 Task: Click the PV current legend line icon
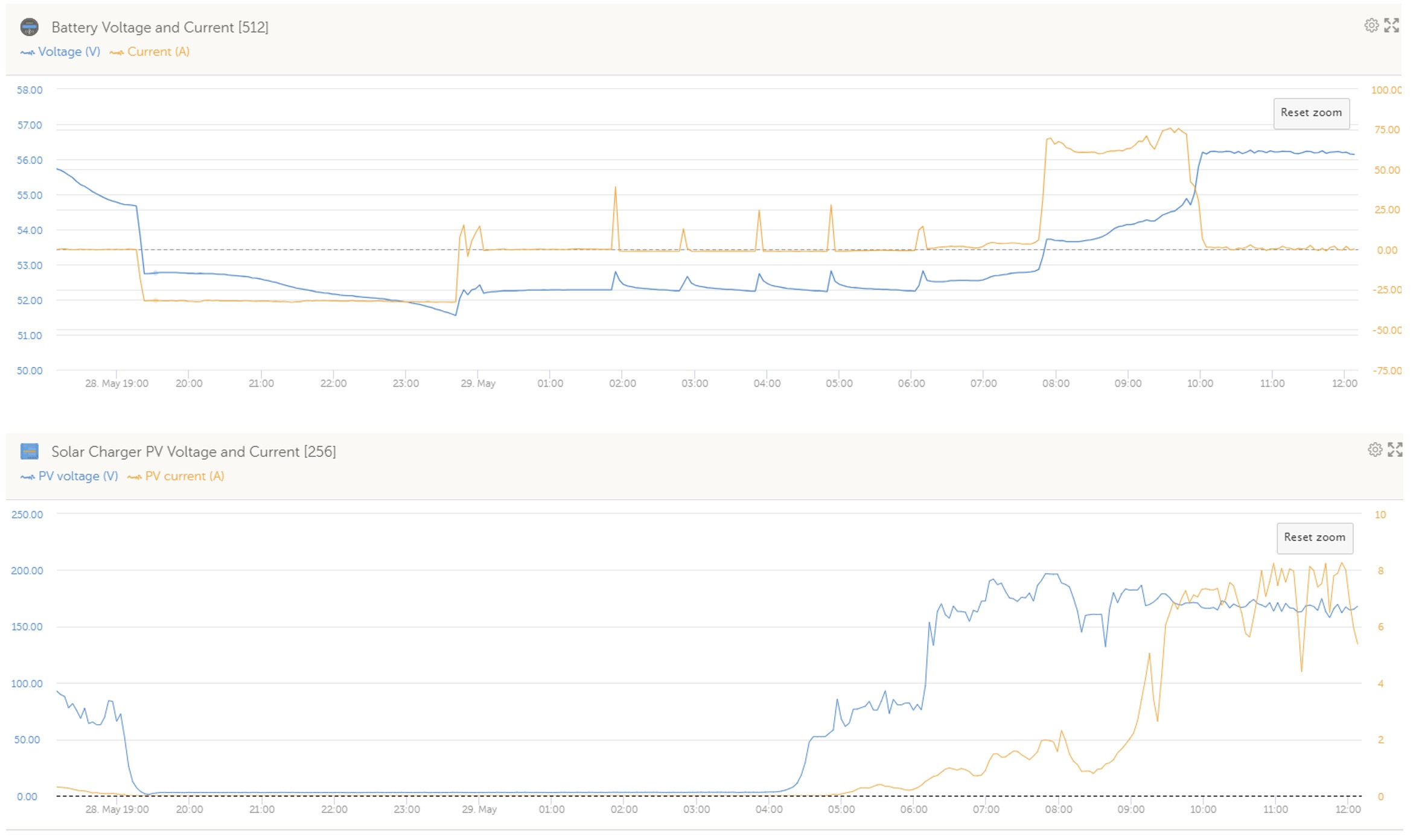[134, 477]
